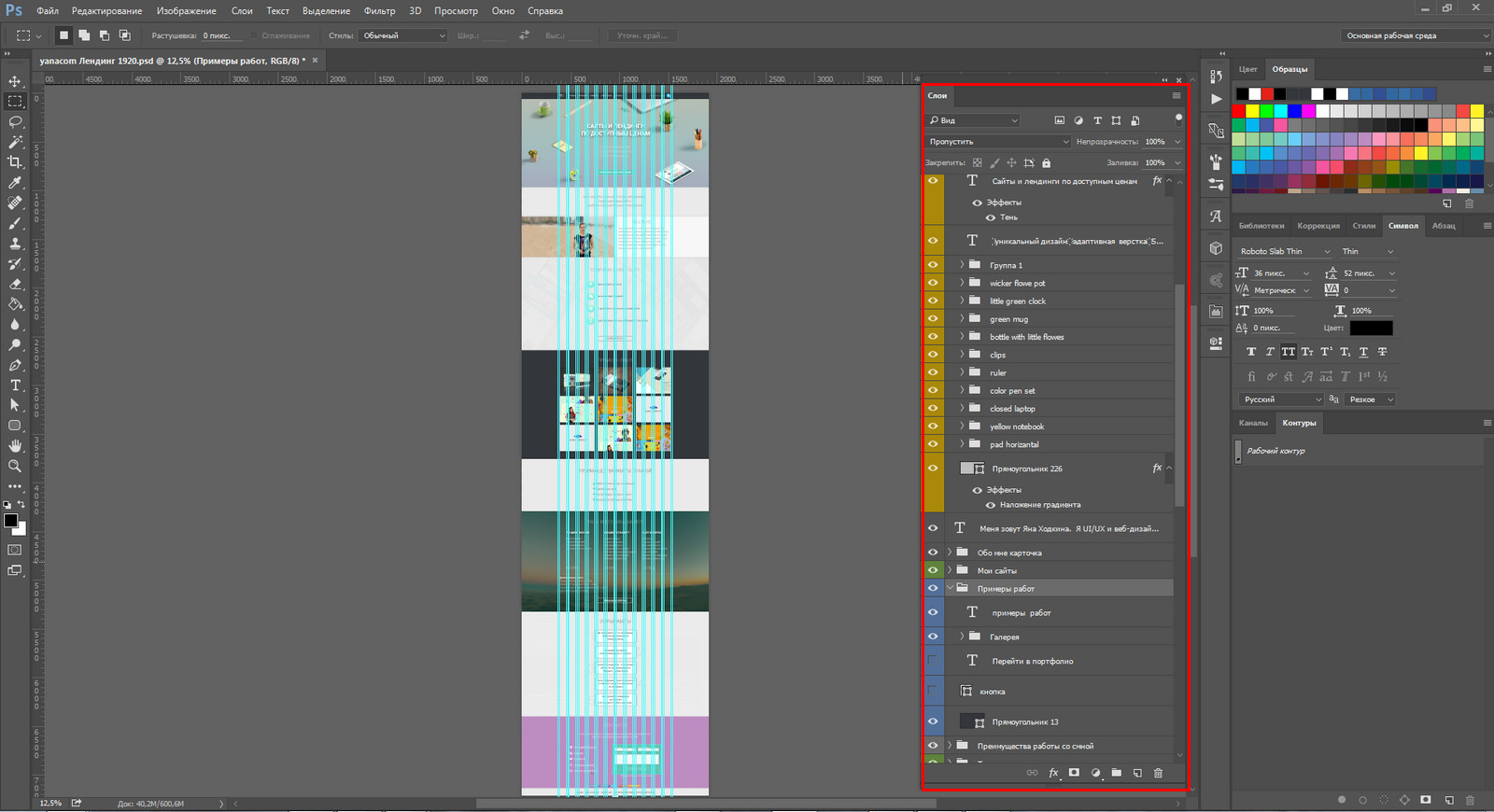Expand the Обо мне карточка group
This screenshot has height=812, width=1494.
point(950,553)
